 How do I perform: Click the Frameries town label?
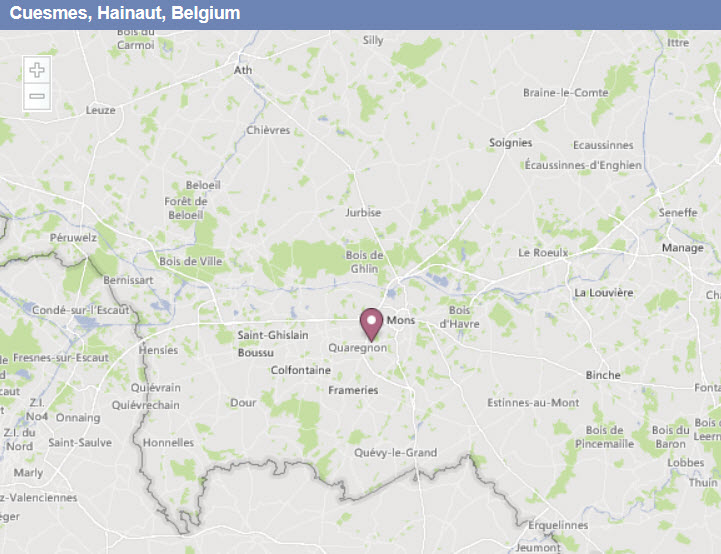pos(353,390)
